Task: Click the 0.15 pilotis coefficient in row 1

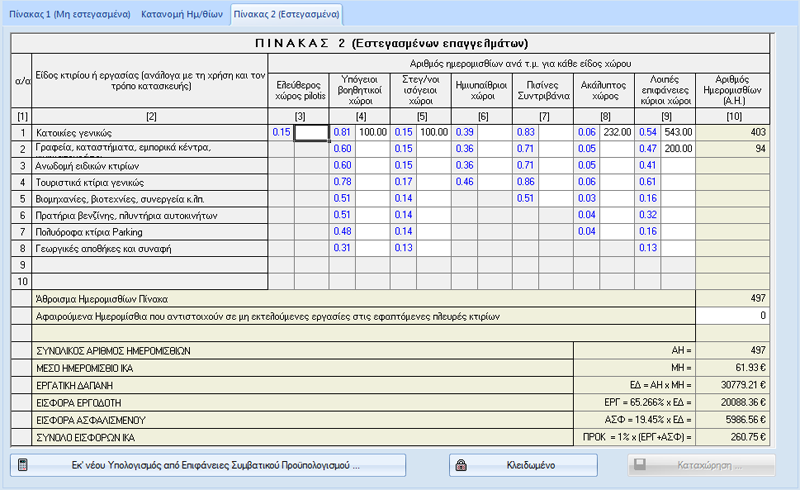Action: click(x=281, y=132)
